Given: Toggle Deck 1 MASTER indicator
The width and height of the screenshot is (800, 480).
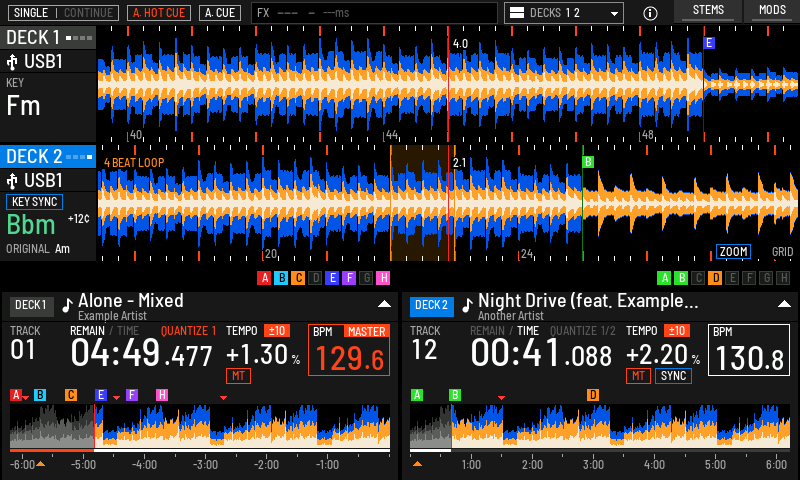Looking at the screenshot, I should point(367,332).
